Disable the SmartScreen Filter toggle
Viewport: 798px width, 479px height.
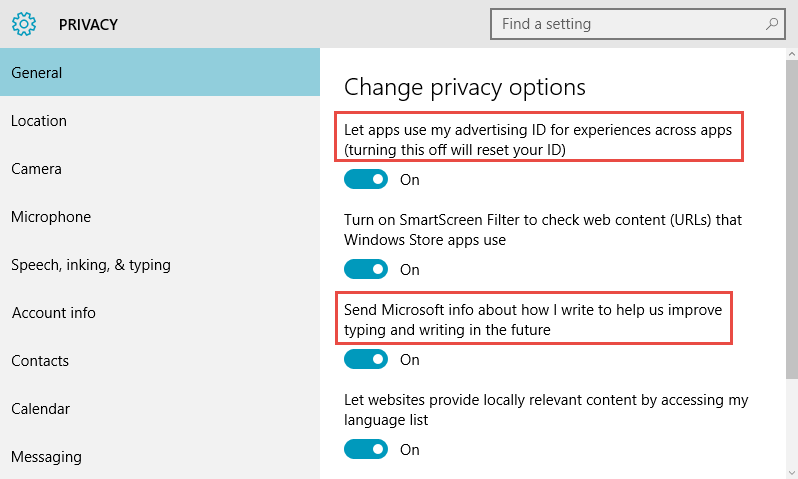[x=366, y=269]
